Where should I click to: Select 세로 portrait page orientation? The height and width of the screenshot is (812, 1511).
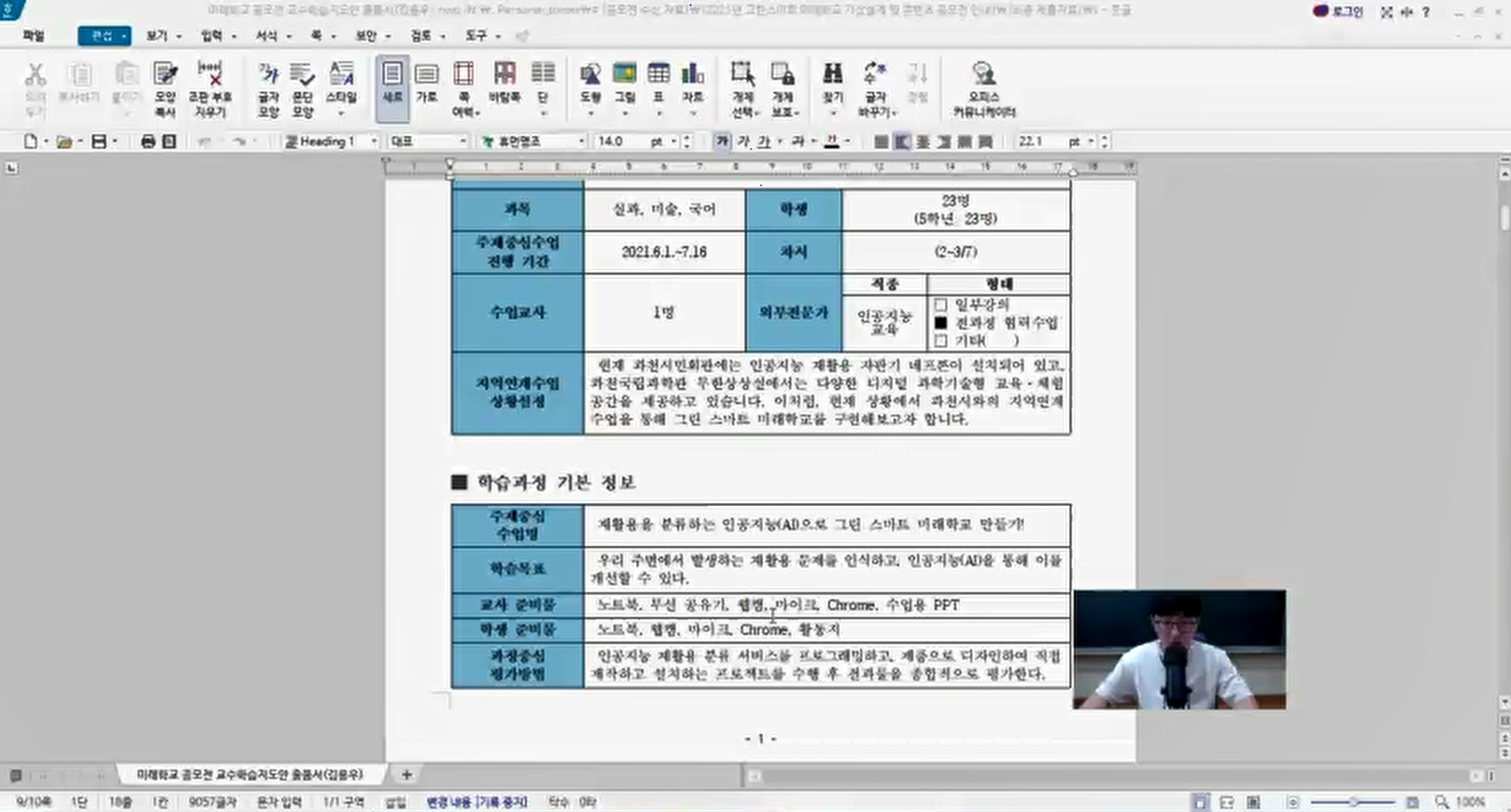tap(392, 89)
